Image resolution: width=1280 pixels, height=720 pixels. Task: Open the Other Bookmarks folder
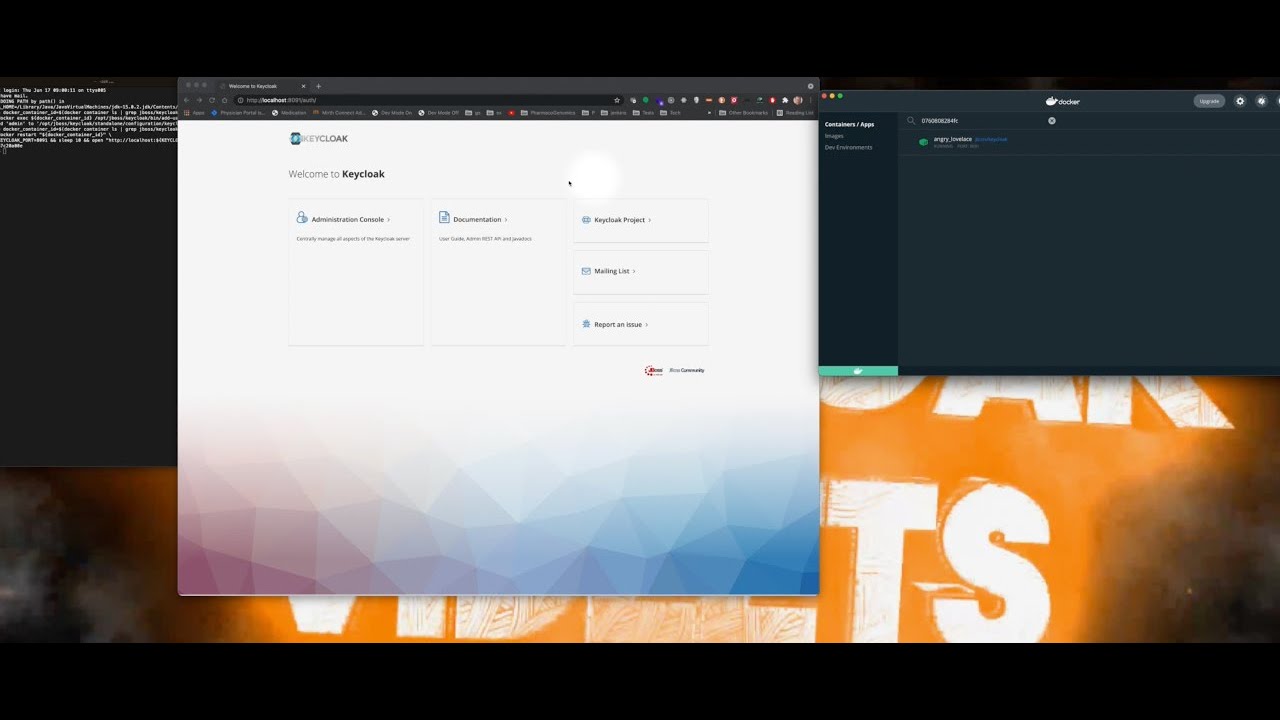point(743,113)
